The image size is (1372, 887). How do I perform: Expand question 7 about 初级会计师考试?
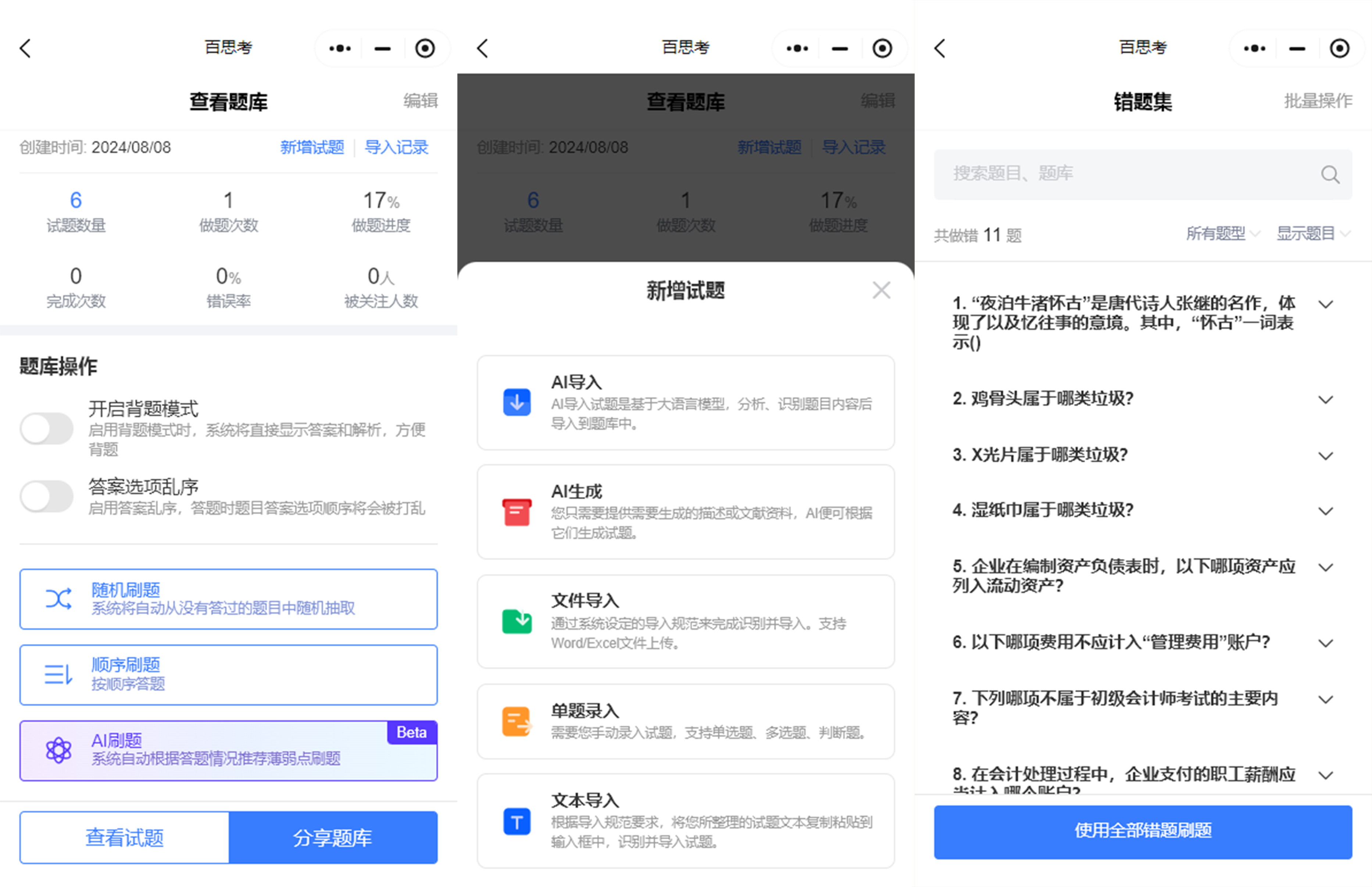tap(1325, 699)
